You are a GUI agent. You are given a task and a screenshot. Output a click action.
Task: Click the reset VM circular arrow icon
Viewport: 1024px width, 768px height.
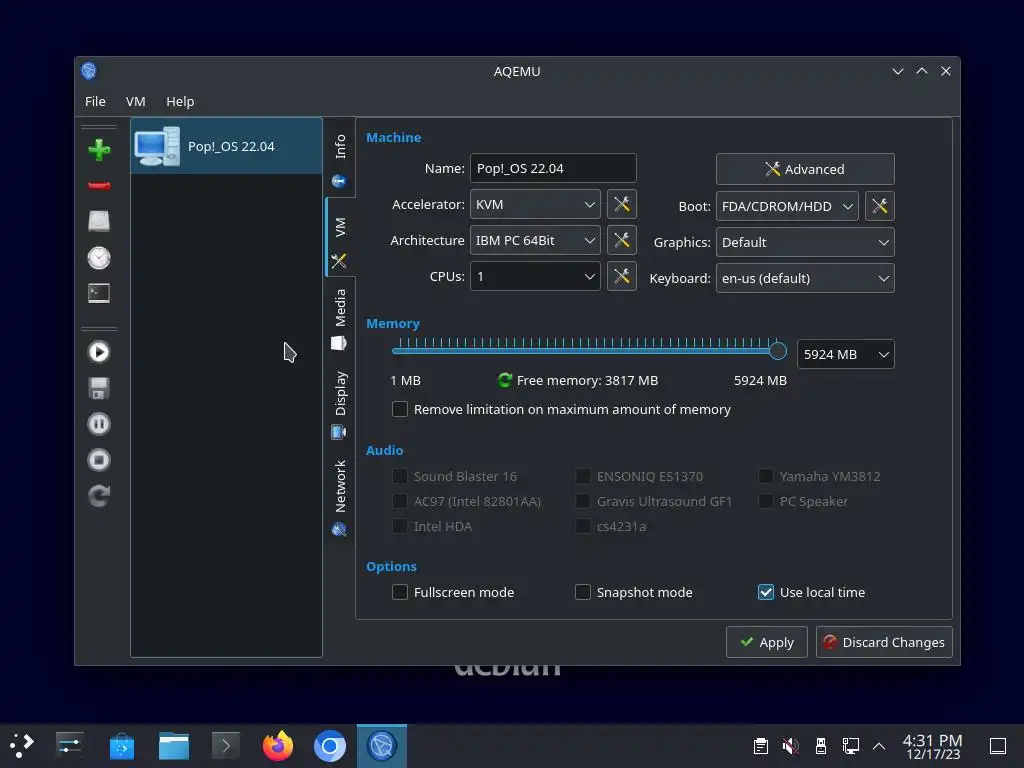(99, 496)
